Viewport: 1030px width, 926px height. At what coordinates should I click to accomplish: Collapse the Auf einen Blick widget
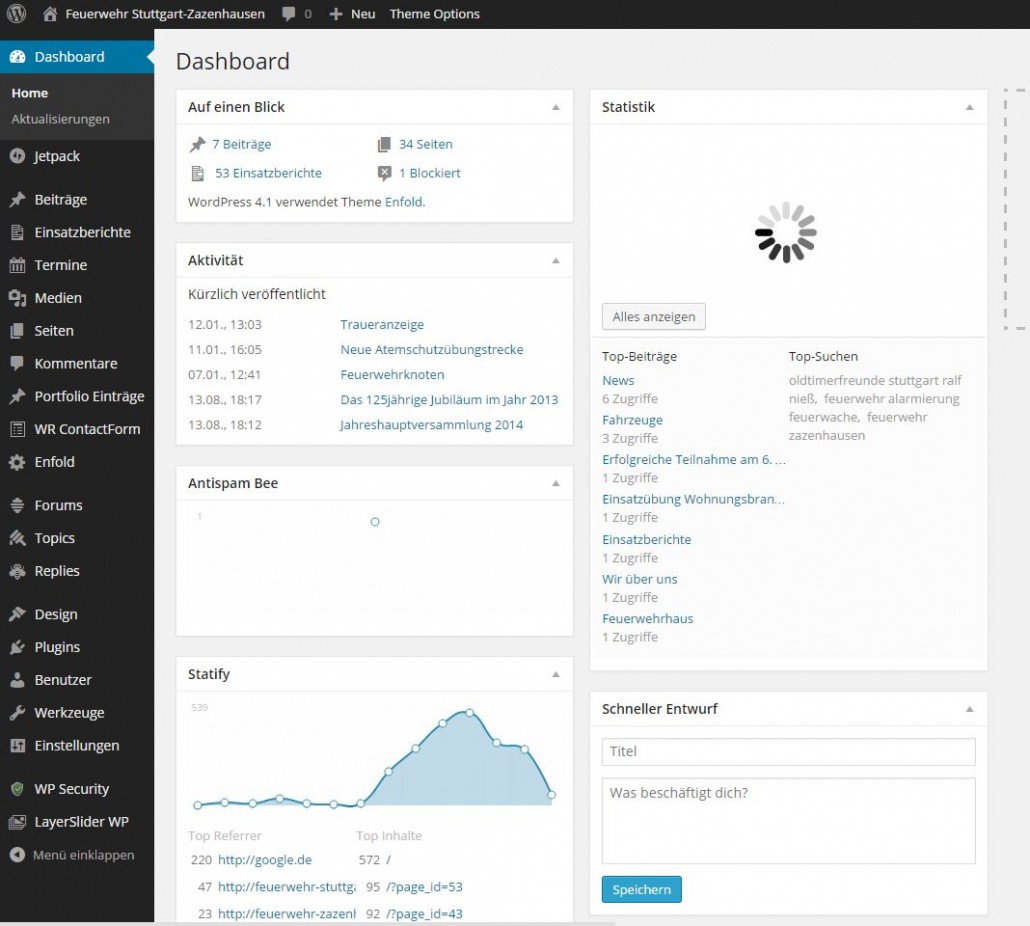pos(556,107)
